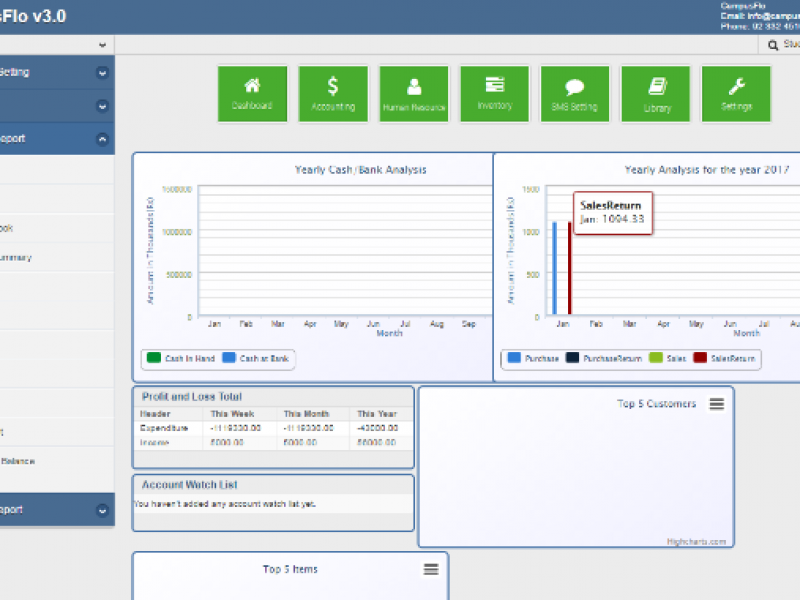This screenshot has height=600, width=800.
Task: Open the Dashboard home tile
Action: click(x=252, y=94)
